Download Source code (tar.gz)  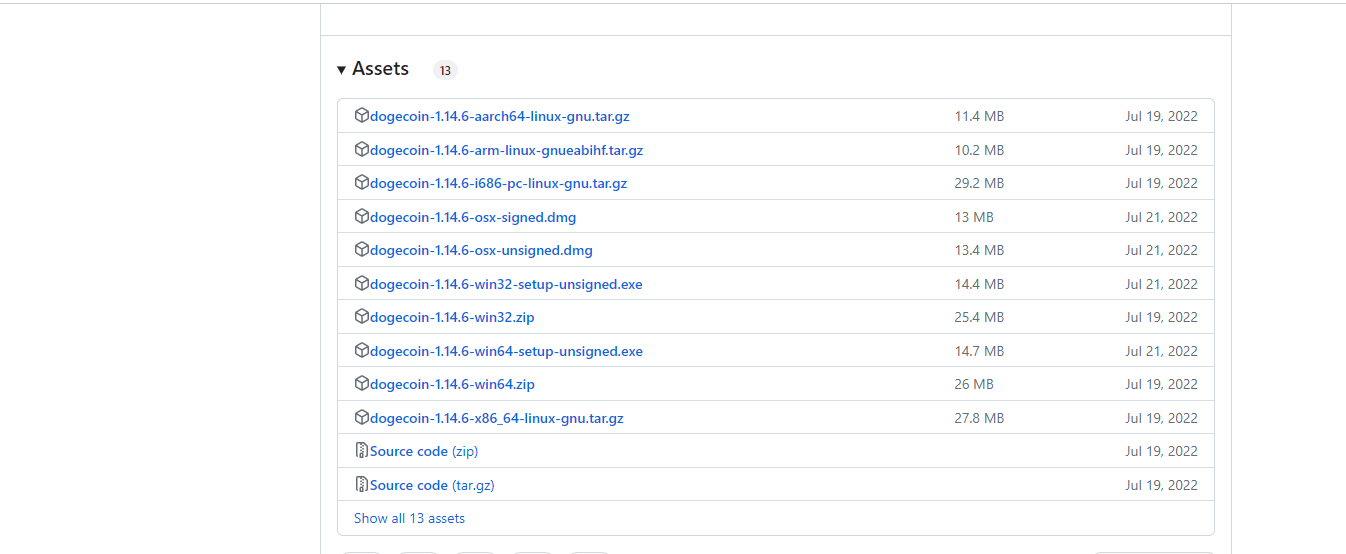[432, 485]
